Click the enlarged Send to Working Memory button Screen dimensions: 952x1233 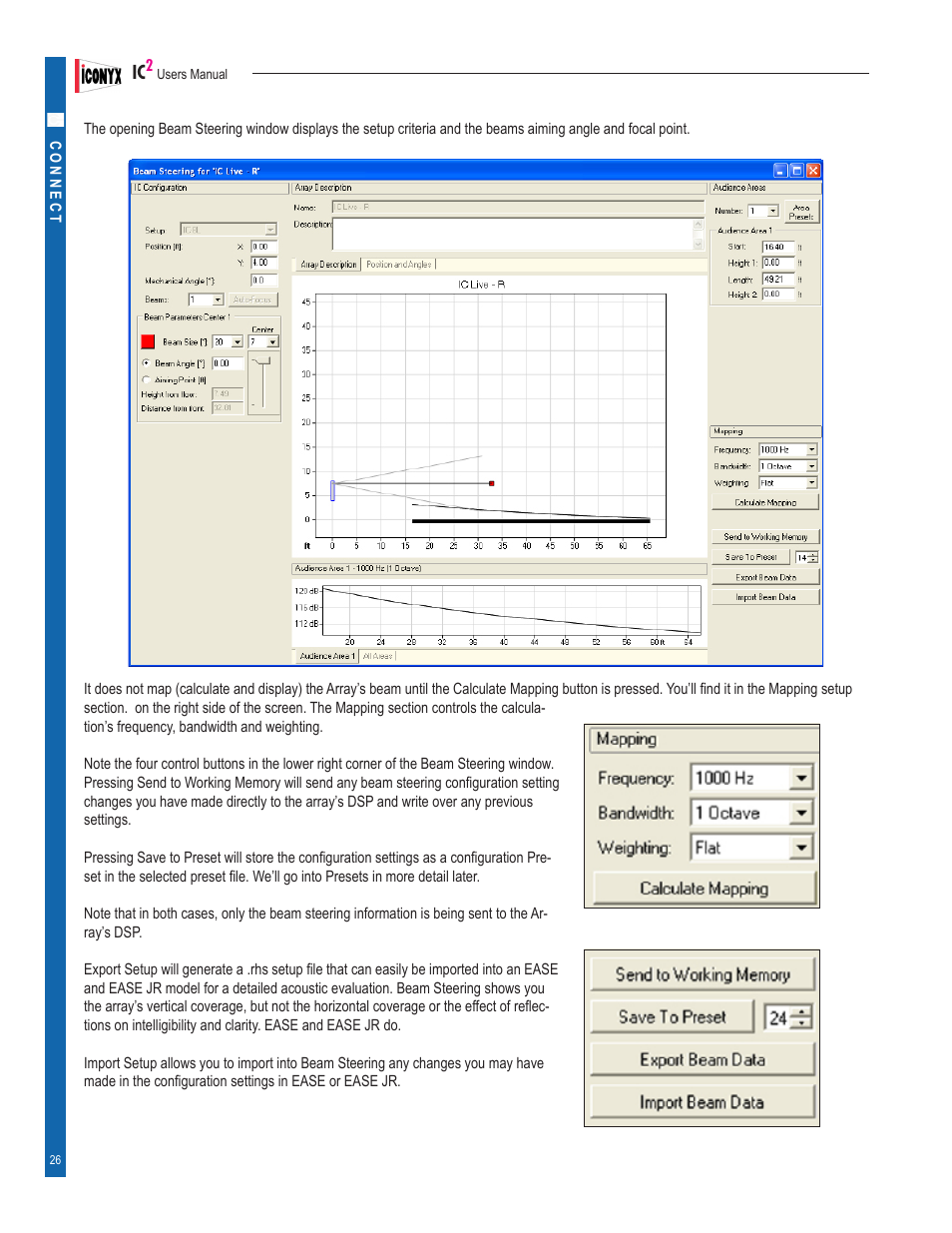tap(703, 974)
